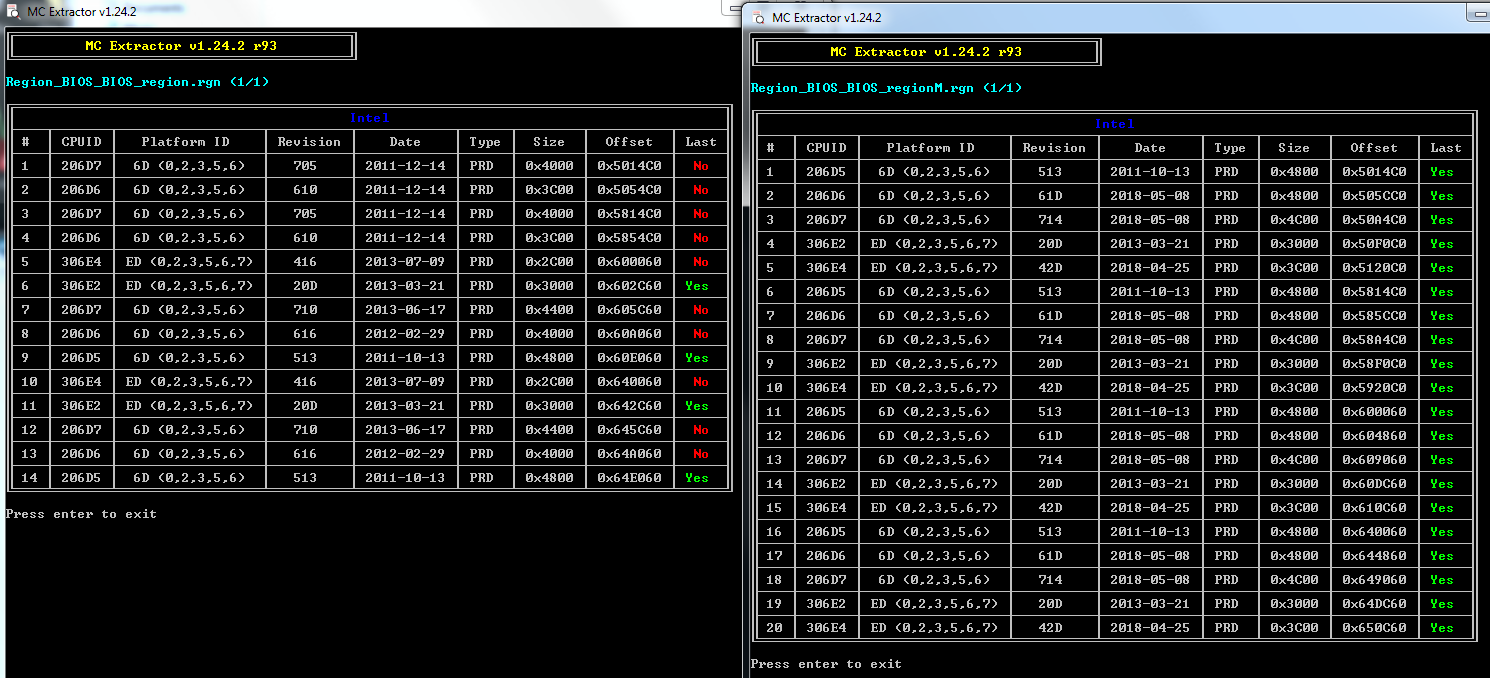
Task: Click the Platform ID header in right window
Action: click(x=930, y=148)
